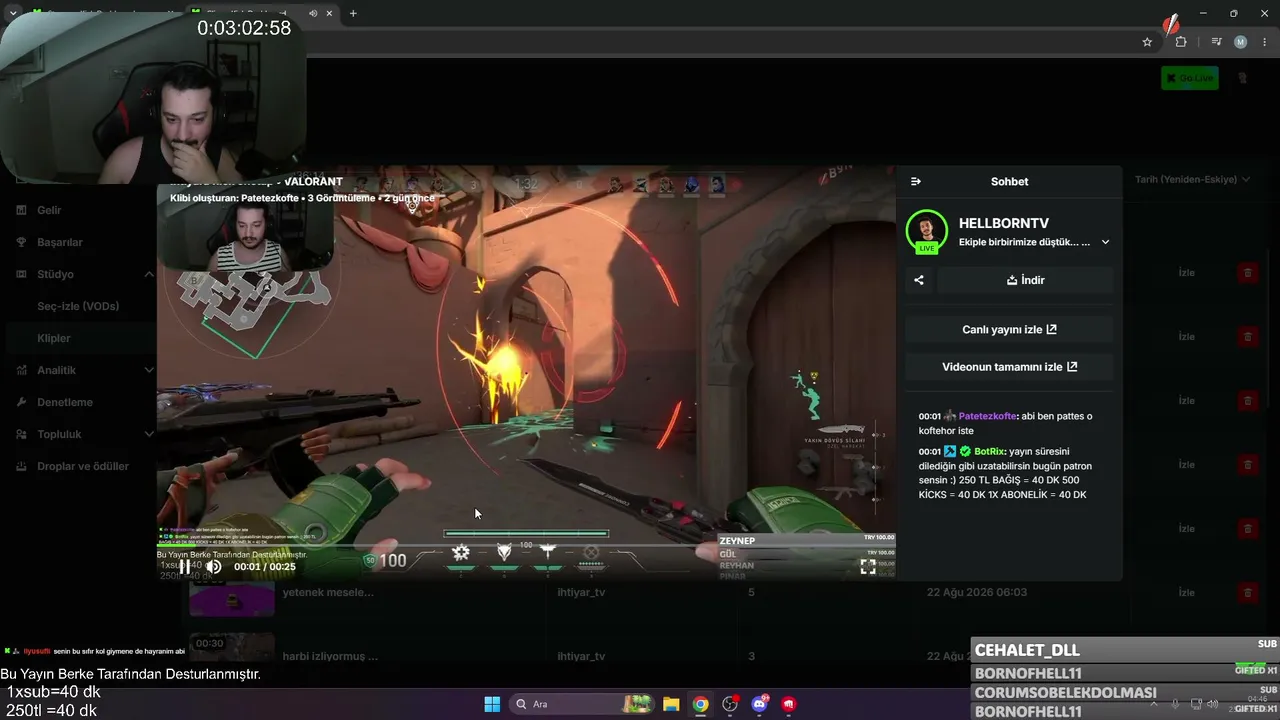1280x720 pixels.
Task: Close the active browser tab
Action: click(329, 13)
